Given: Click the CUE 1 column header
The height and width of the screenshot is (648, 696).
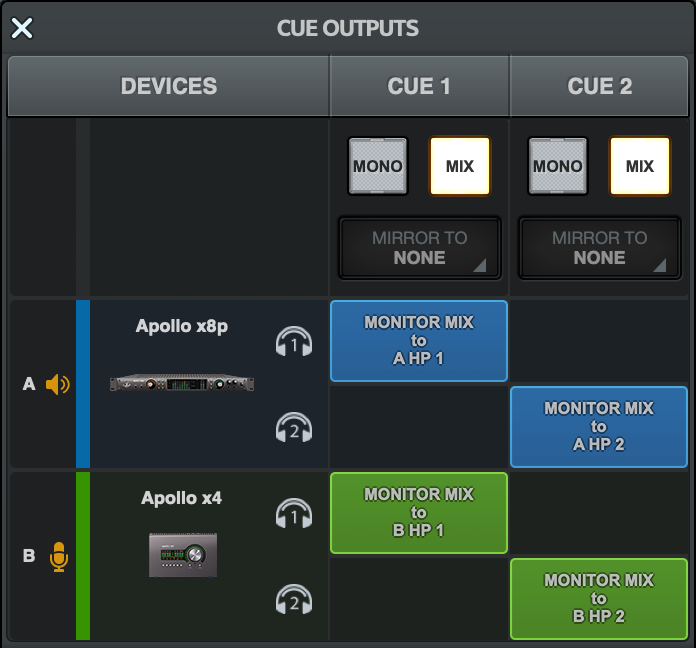Looking at the screenshot, I should click(x=419, y=86).
